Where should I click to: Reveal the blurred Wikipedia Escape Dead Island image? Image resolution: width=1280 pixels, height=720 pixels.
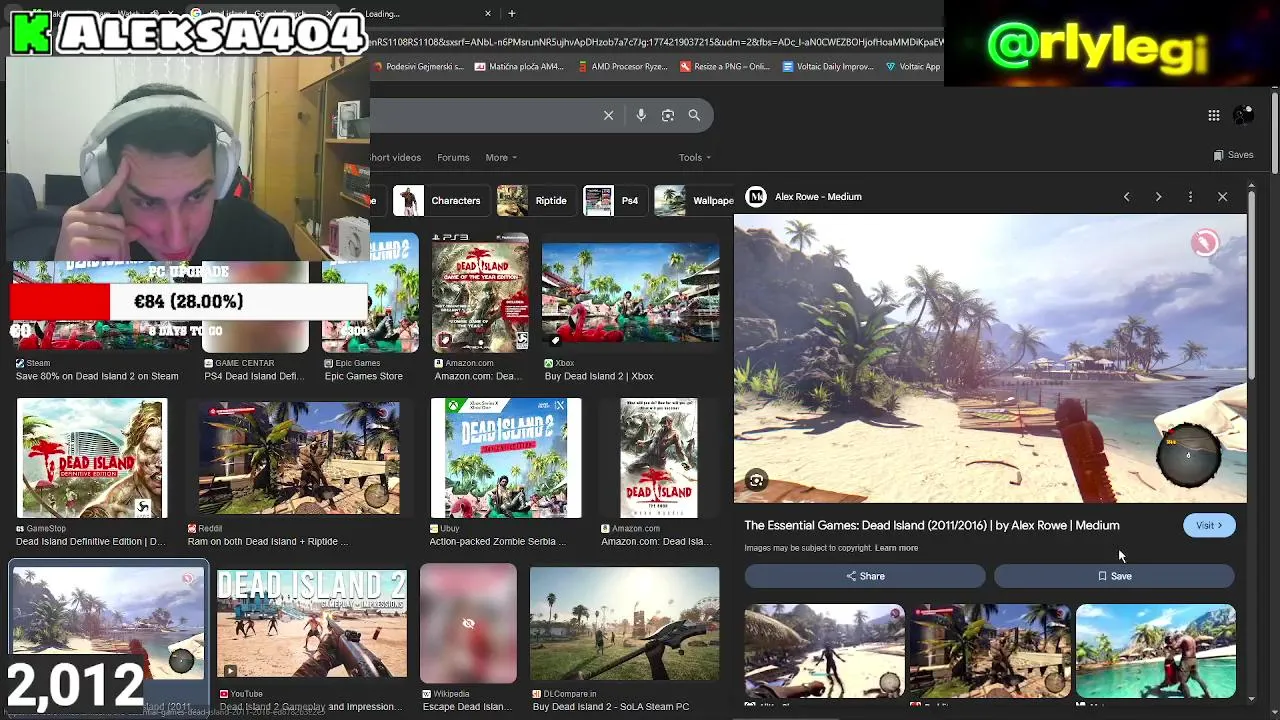(468, 624)
